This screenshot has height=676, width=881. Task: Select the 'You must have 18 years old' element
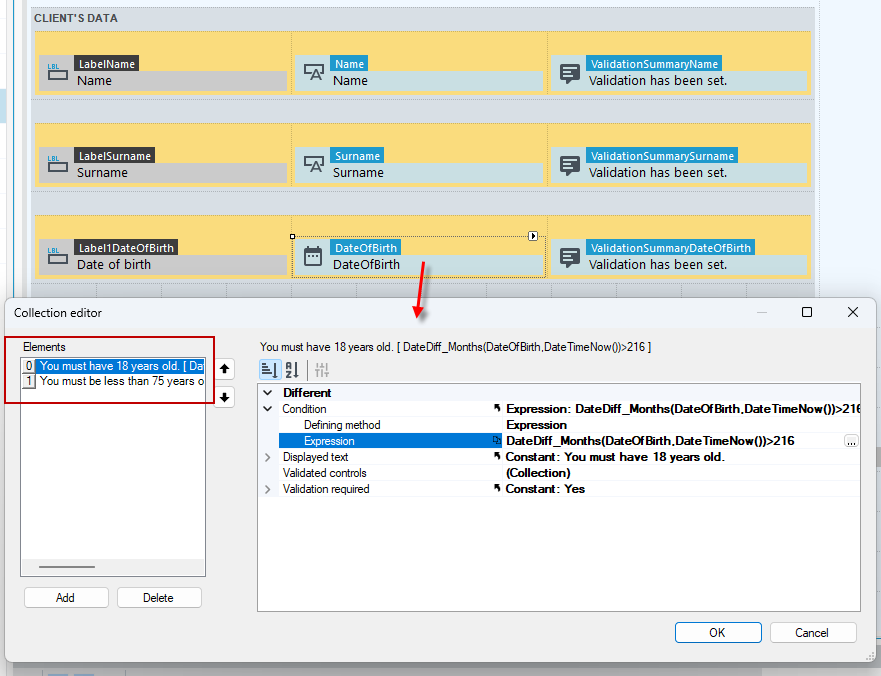[x=113, y=366]
